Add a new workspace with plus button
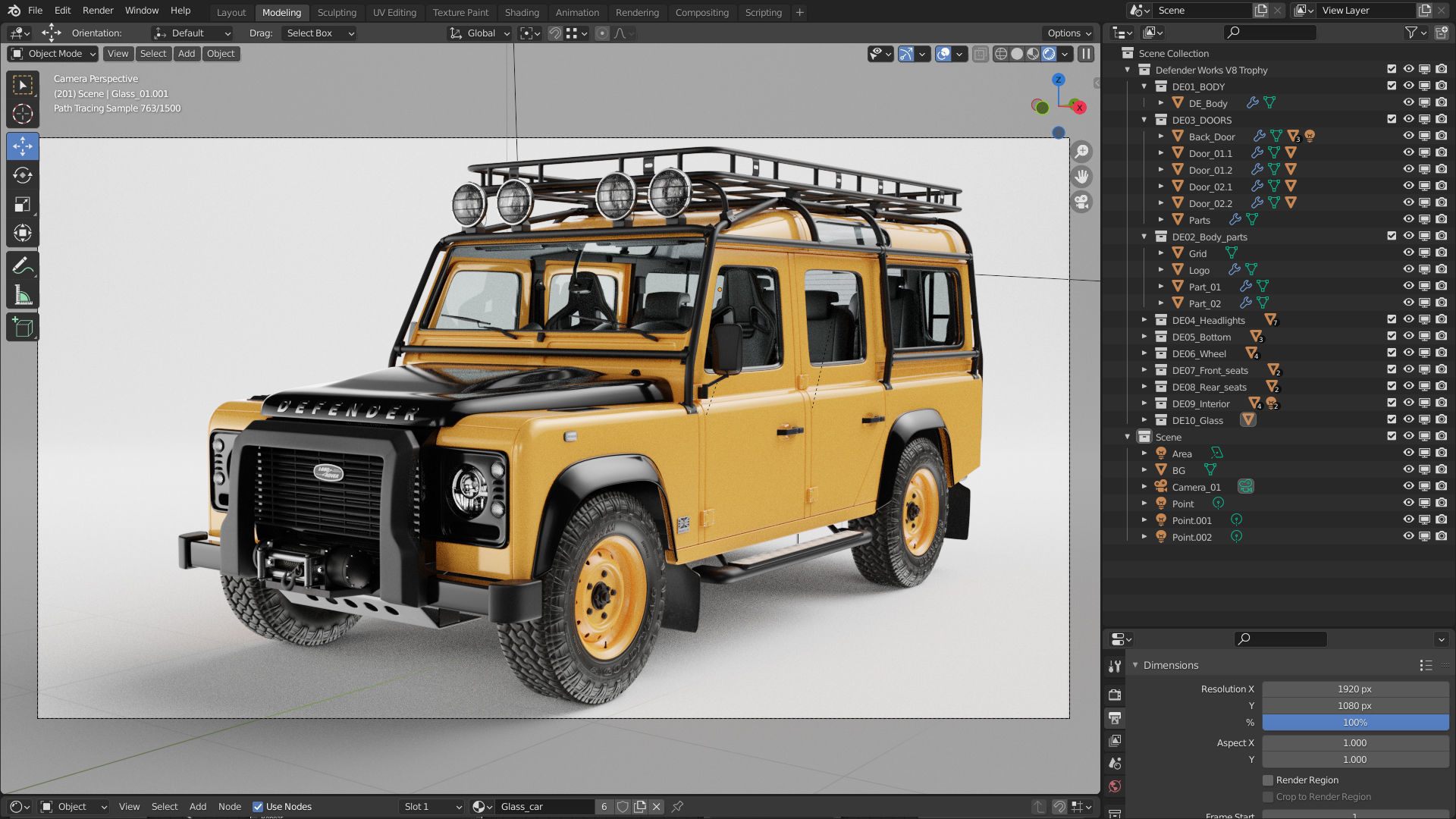 click(799, 13)
